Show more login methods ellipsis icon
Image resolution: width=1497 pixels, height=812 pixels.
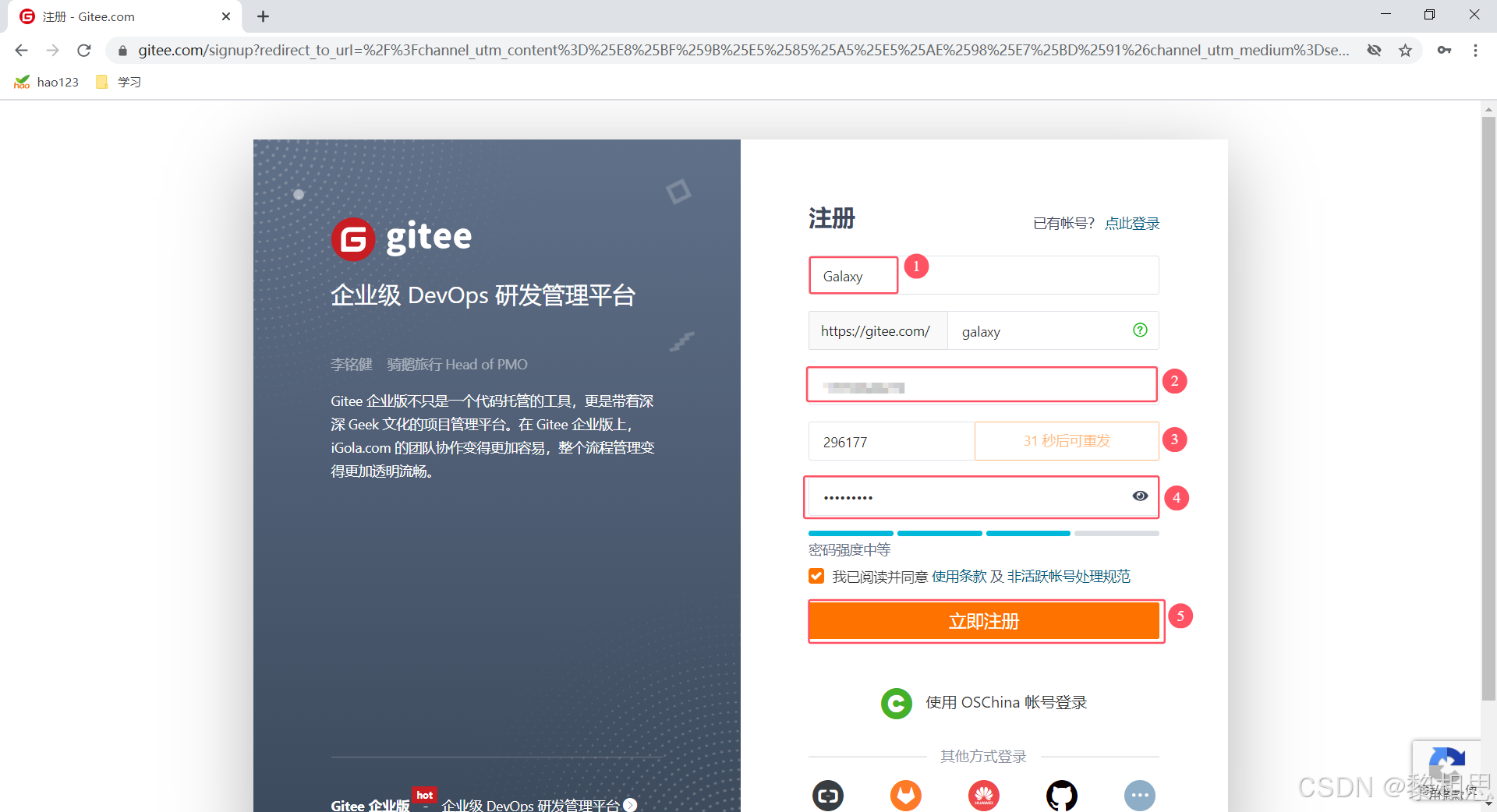click(1140, 796)
